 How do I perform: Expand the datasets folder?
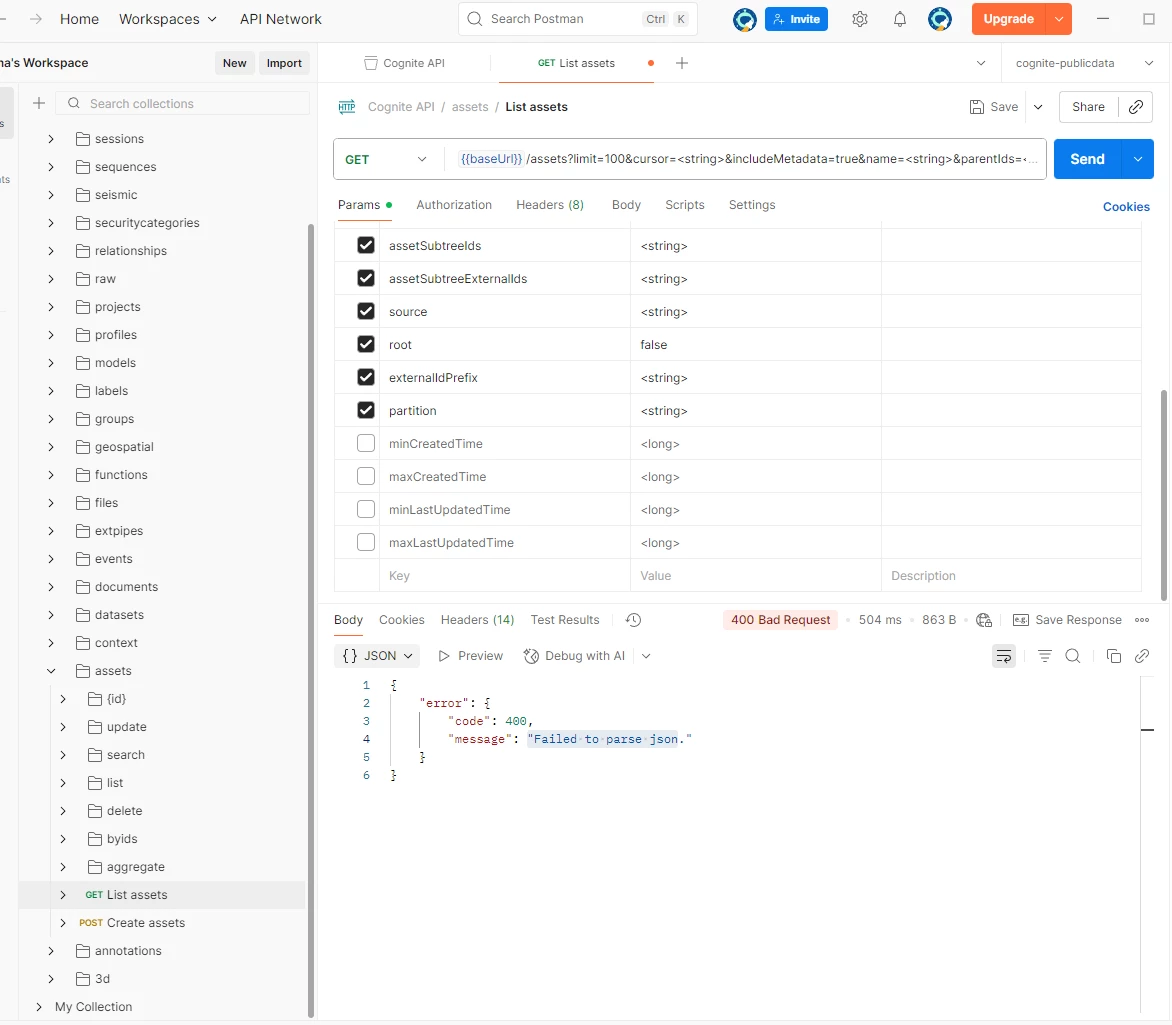pyautogui.click(x=51, y=615)
